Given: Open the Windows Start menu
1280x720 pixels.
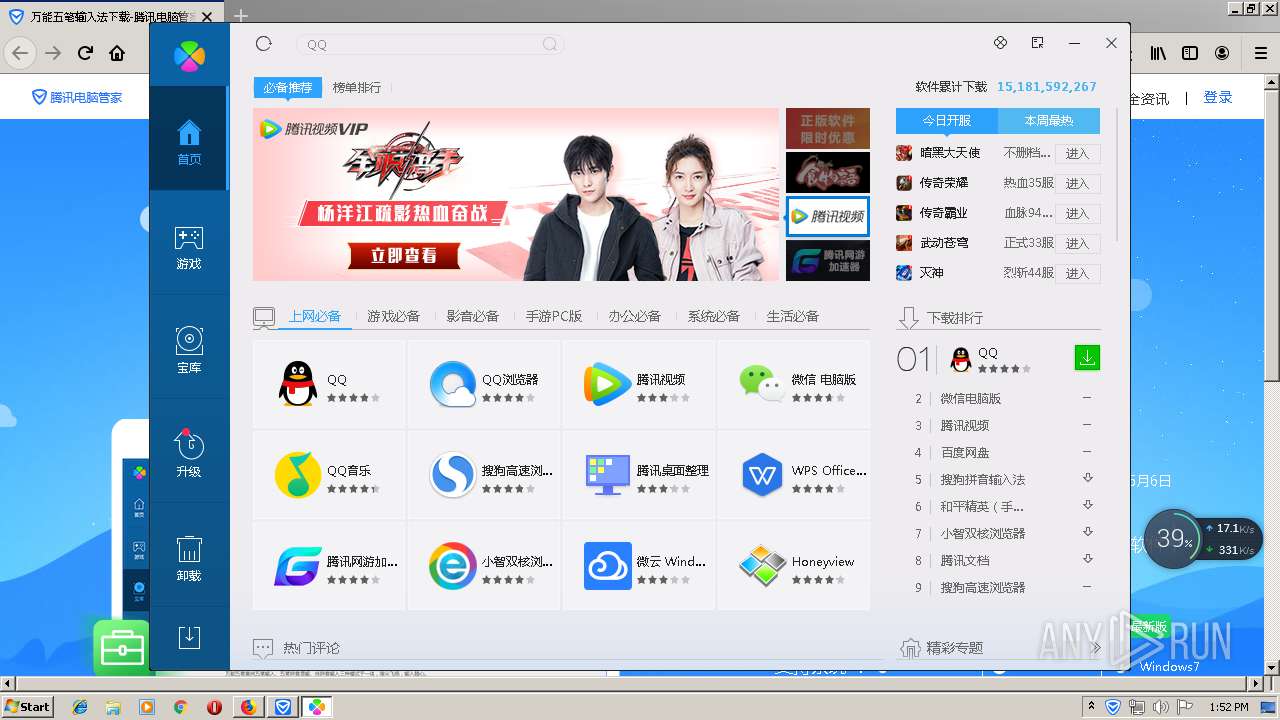Looking at the screenshot, I should (27, 706).
